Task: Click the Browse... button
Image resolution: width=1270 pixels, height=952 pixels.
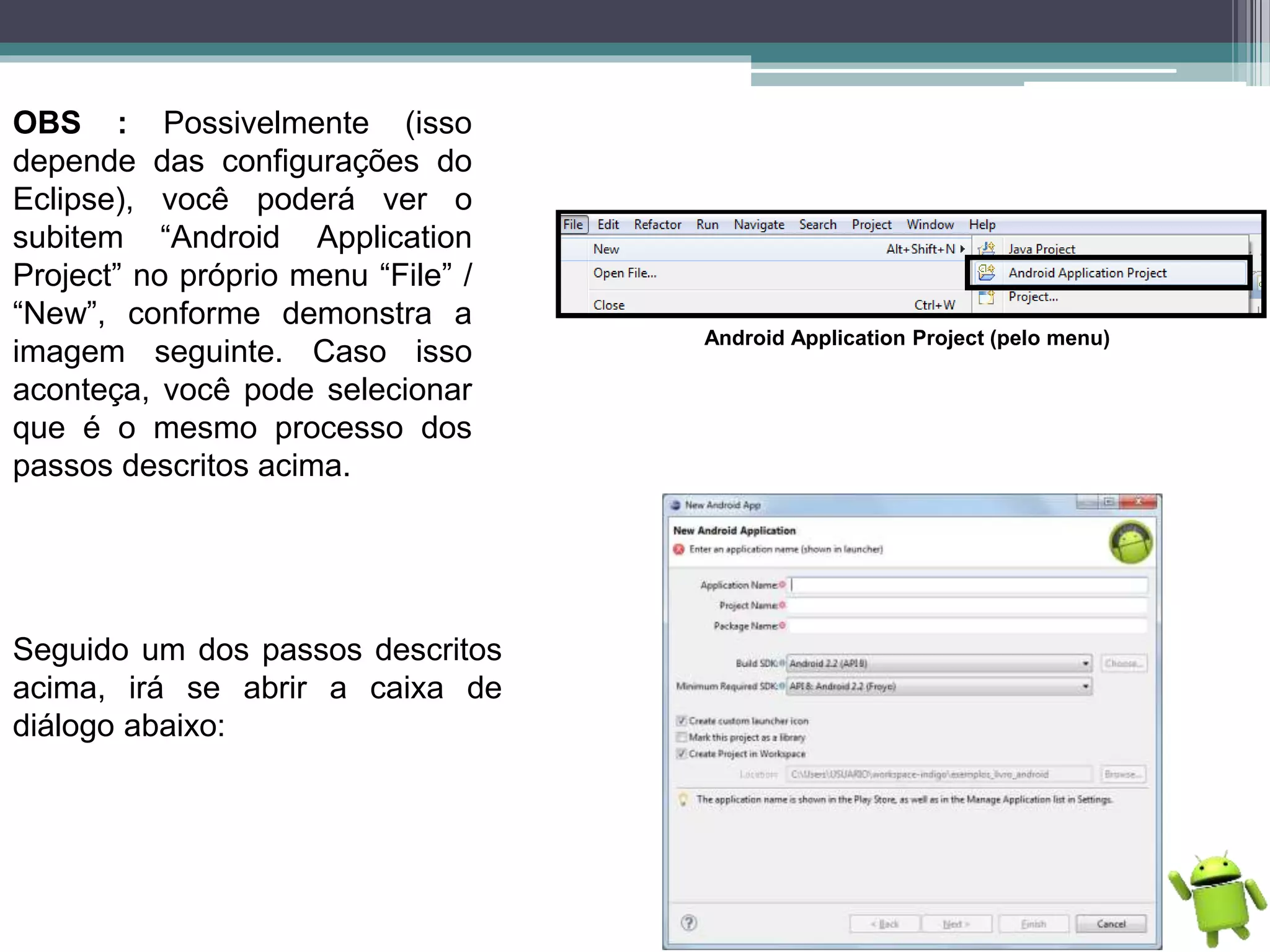Action: [1123, 774]
